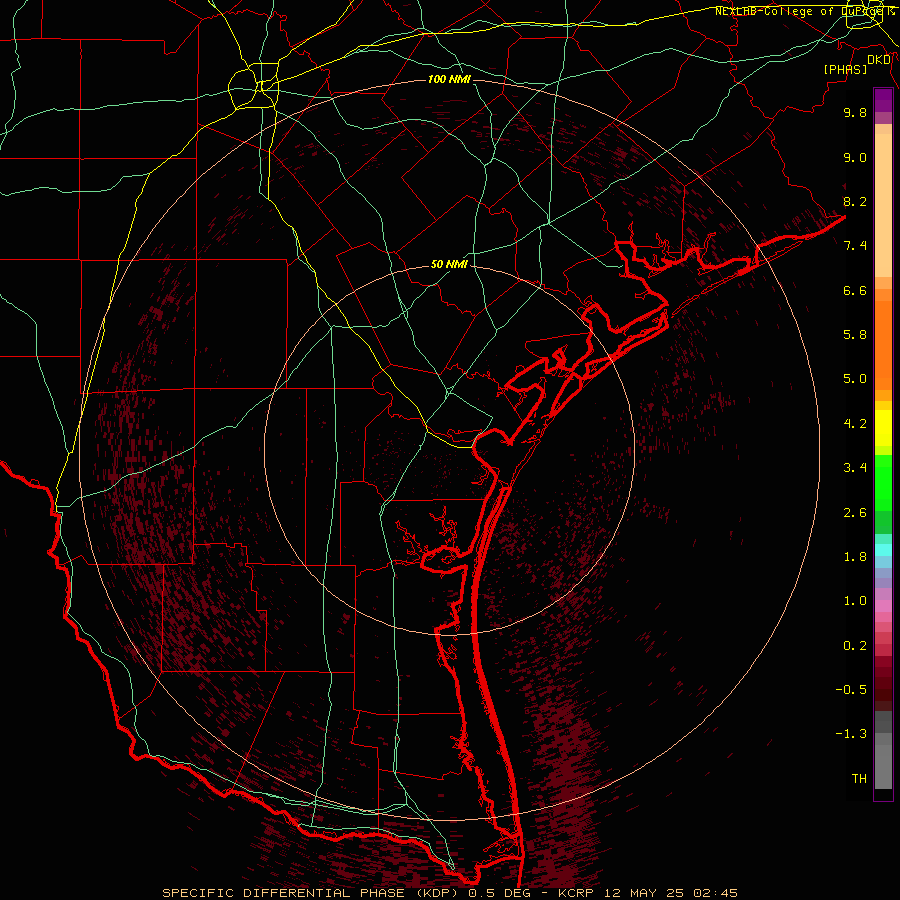This screenshot has width=900, height=900.
Task: Click the 4.2 scale value label
Action: click(855, 424)
